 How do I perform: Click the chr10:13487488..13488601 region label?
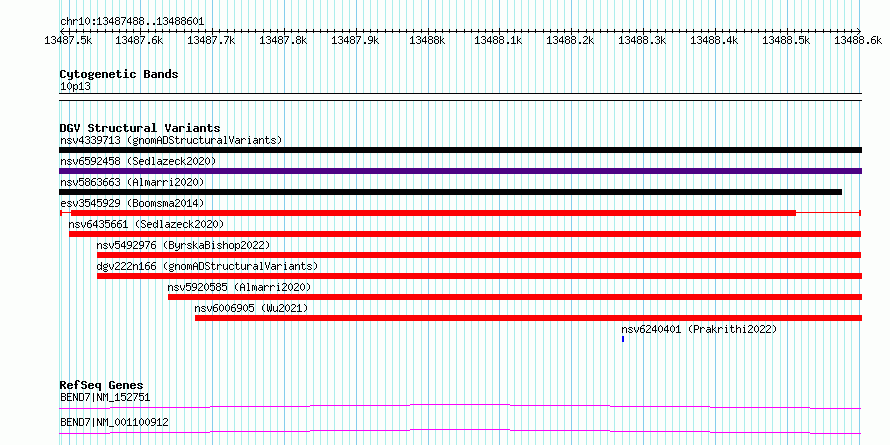click(x=132, y=22)
